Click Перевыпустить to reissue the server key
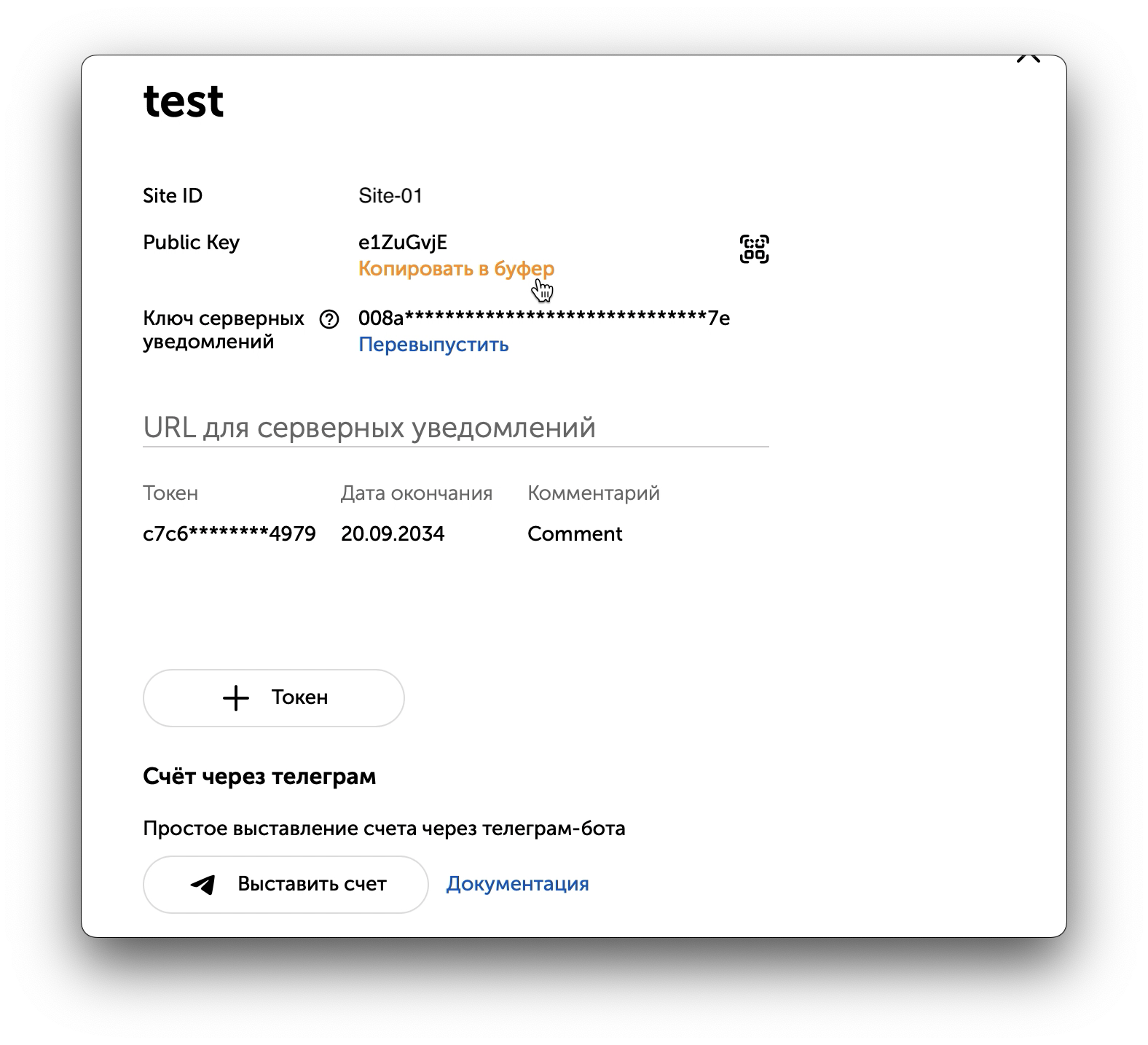 (x=433, y=345)
